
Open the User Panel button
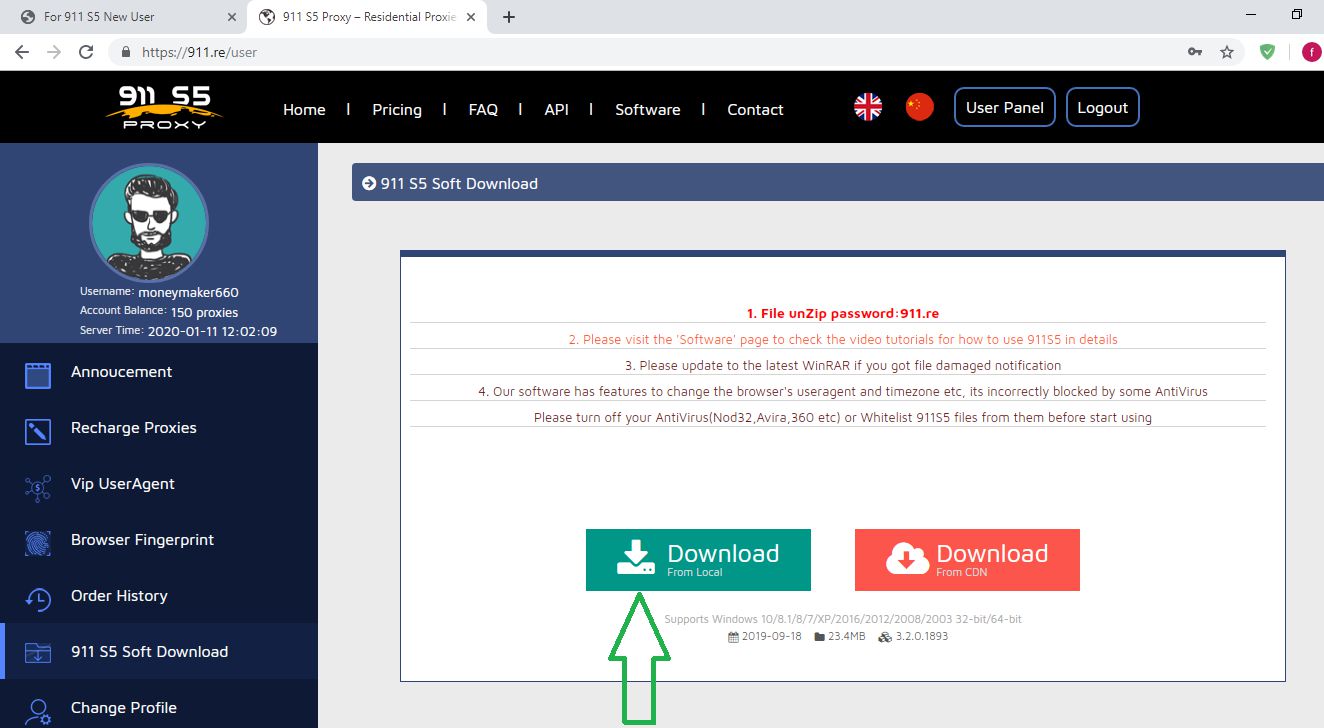[x=1004, y=108]
